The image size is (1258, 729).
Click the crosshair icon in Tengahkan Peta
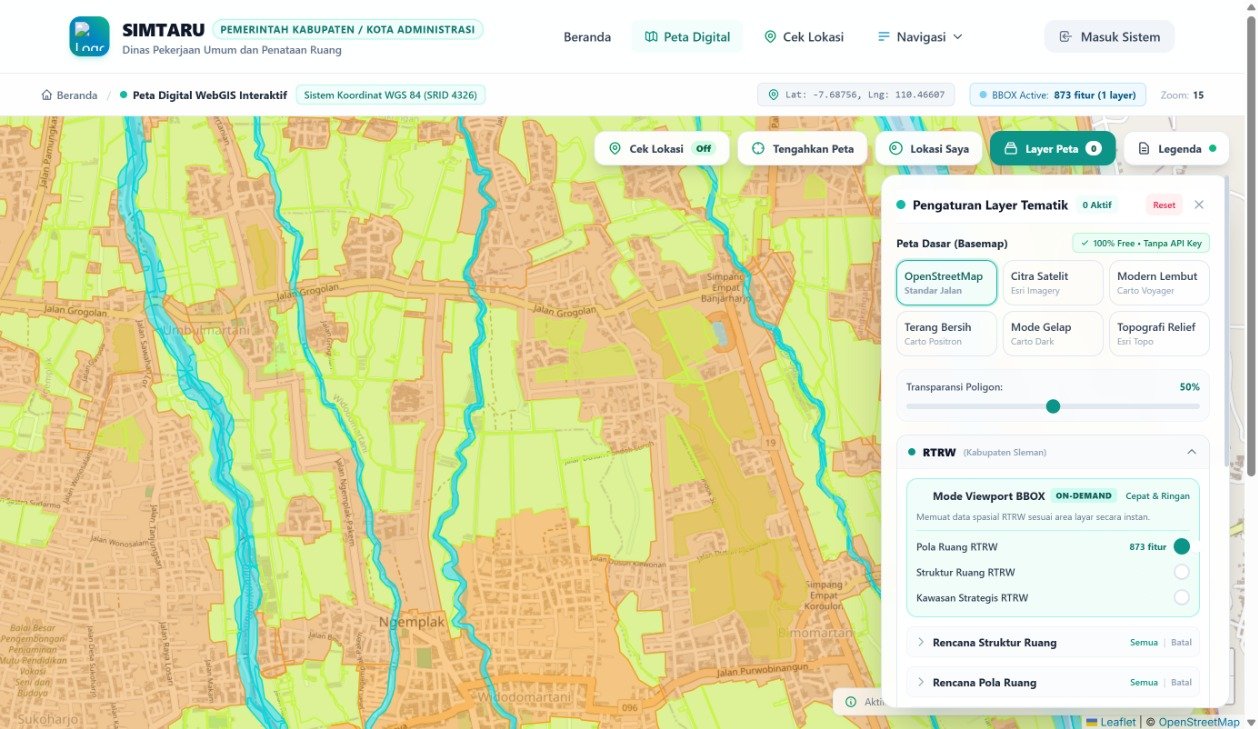(x=758, y=149)
